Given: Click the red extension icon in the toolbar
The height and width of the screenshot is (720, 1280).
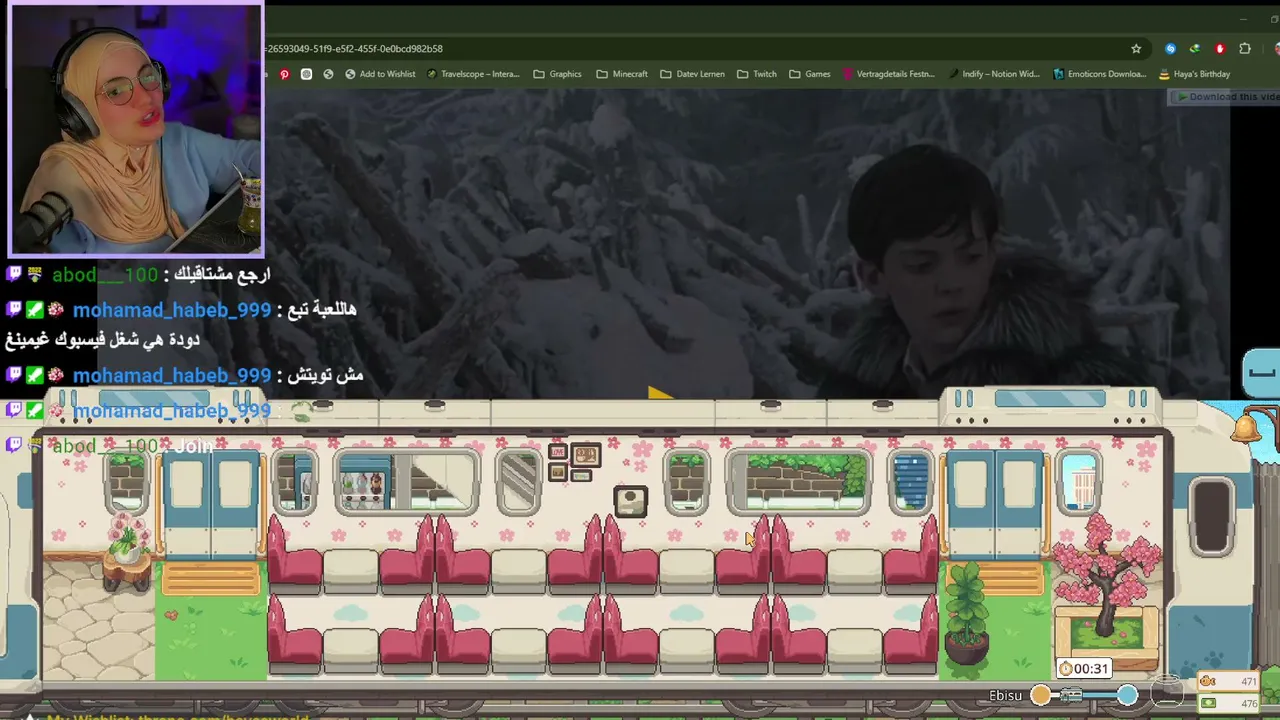Looking at the screenshot, I should click(1220, 48).
